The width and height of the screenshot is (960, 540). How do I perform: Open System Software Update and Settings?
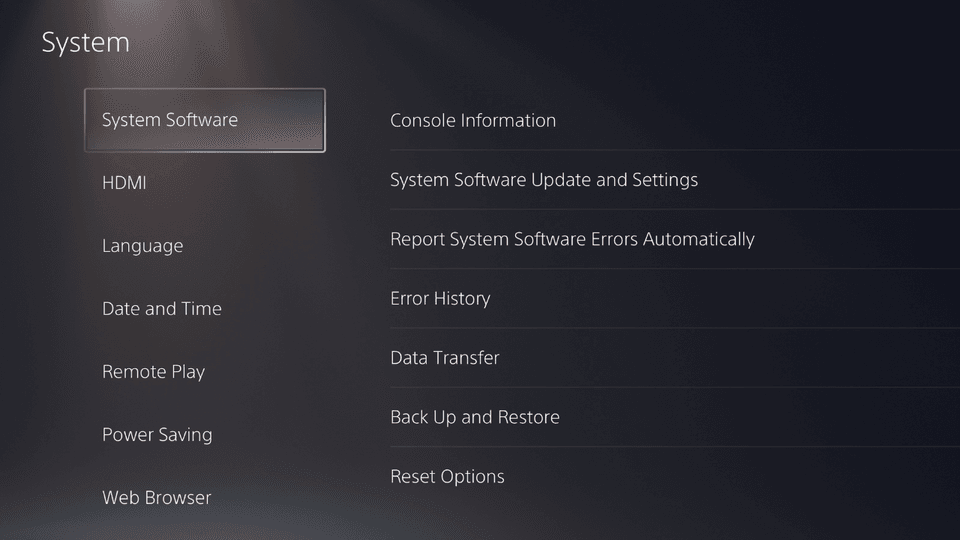[675, 180]
